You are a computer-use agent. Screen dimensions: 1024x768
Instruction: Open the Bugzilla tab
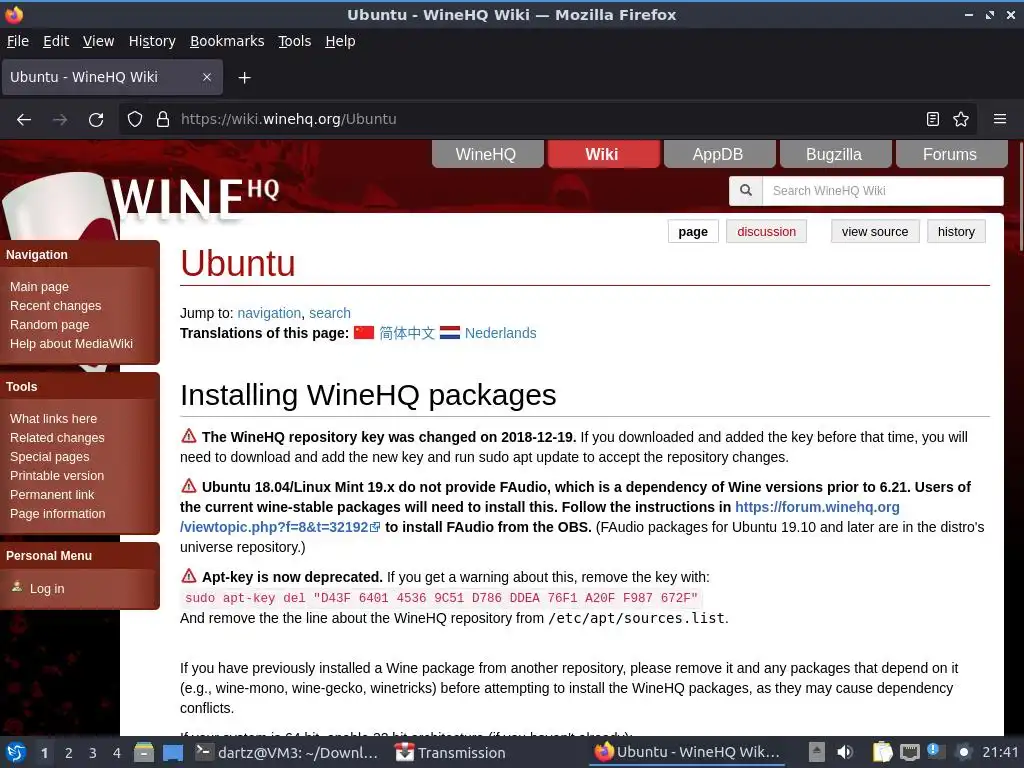(834, 154)
